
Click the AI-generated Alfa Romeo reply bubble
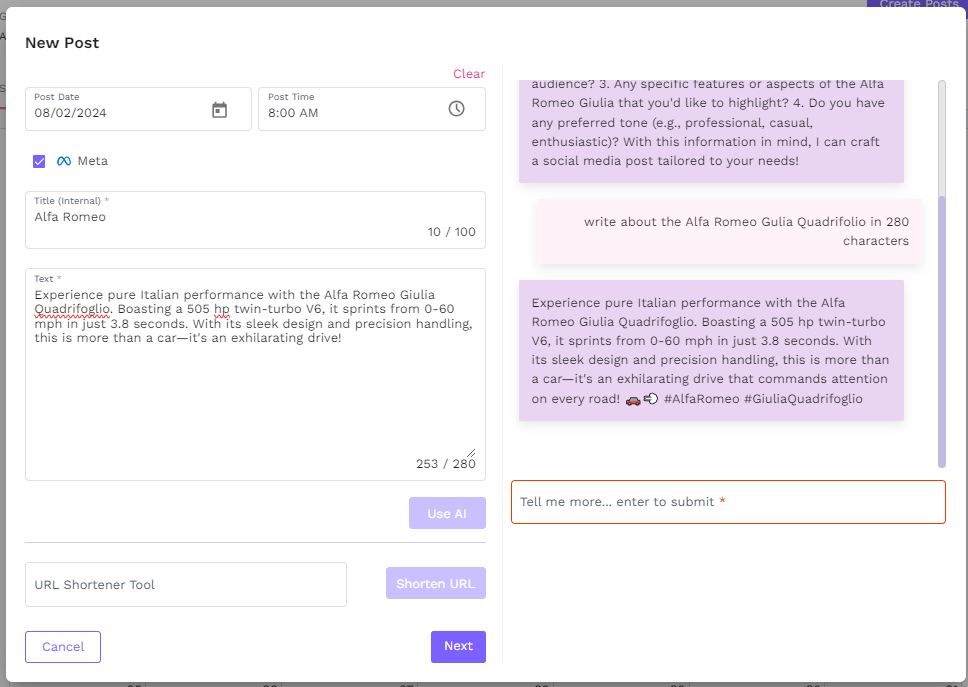[711, 350]
